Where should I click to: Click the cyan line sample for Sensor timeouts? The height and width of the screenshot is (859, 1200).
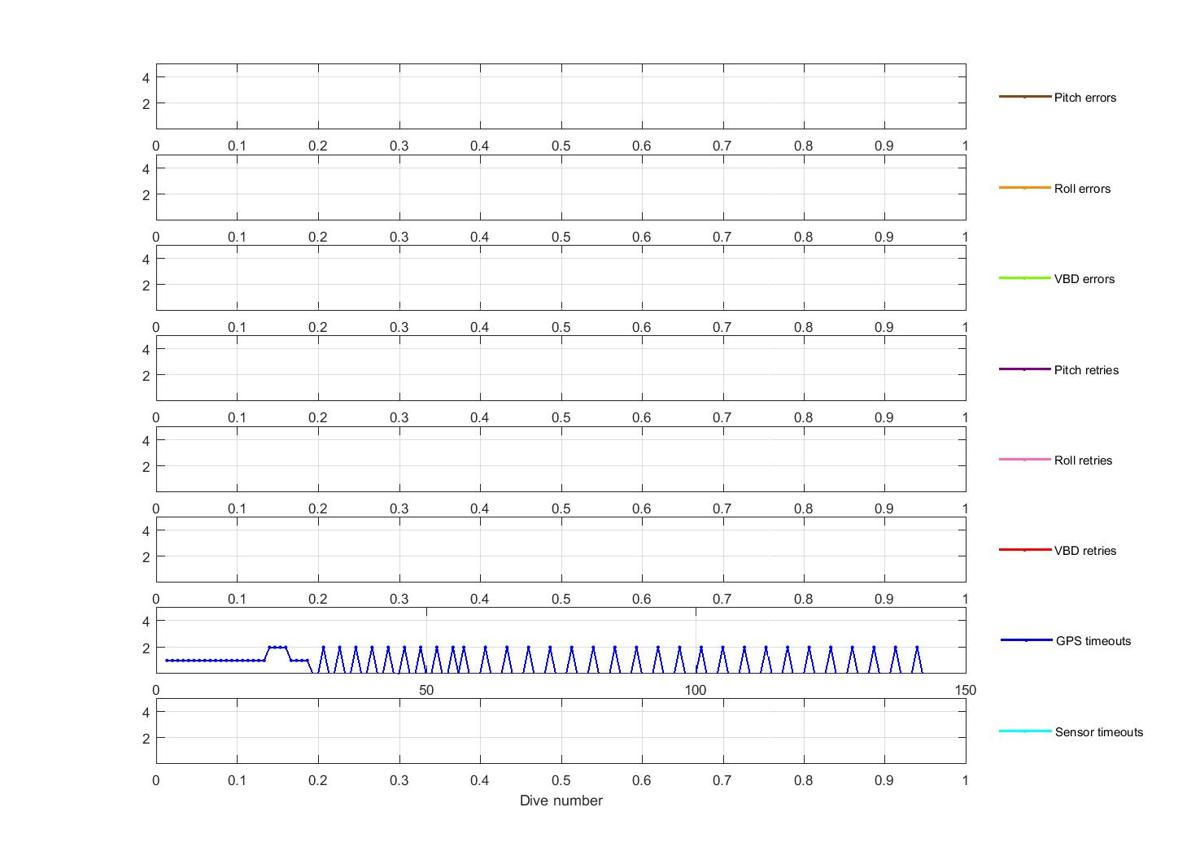point(1024,731)
